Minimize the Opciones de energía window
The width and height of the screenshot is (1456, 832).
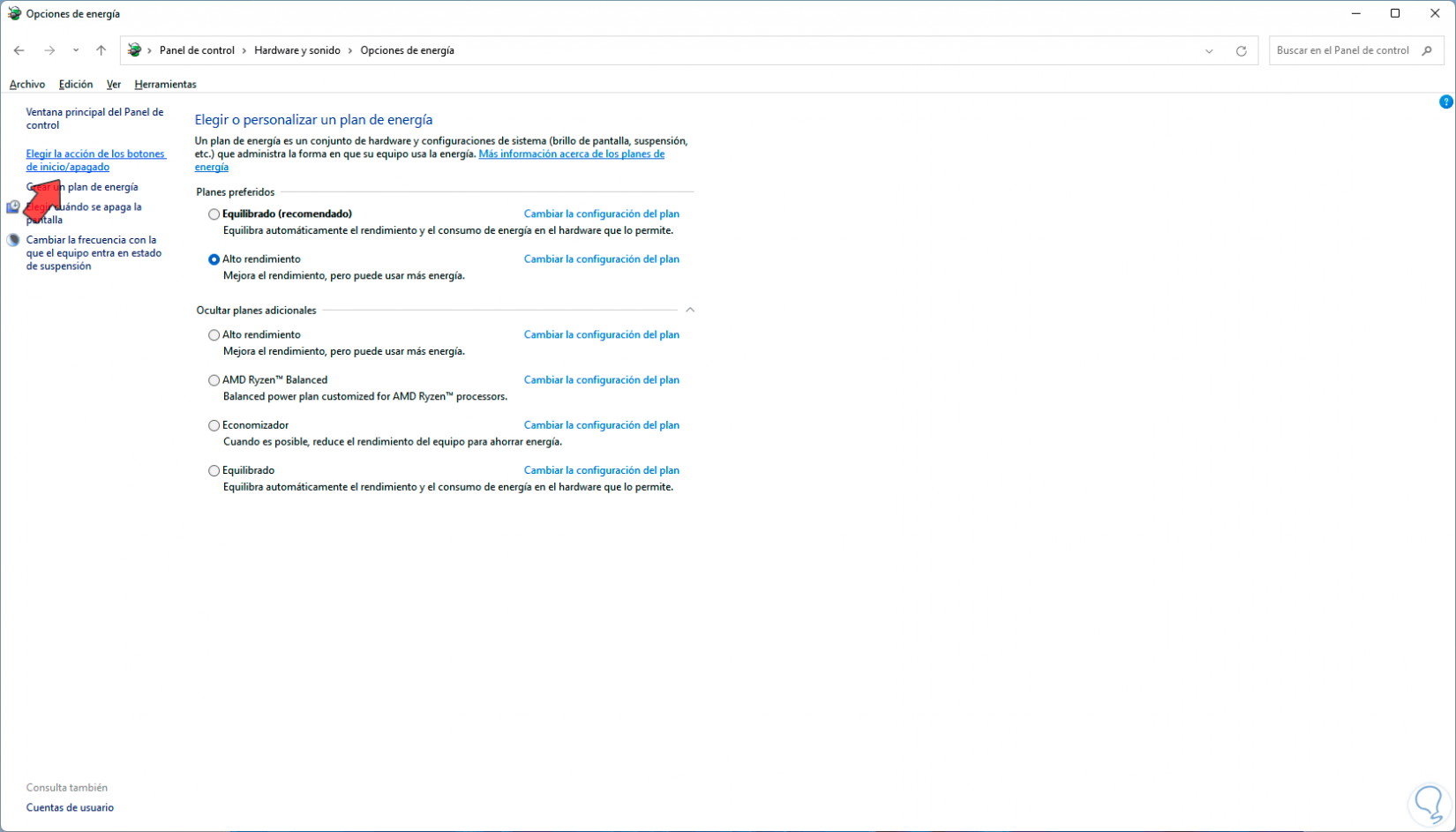coord(1355,13)
